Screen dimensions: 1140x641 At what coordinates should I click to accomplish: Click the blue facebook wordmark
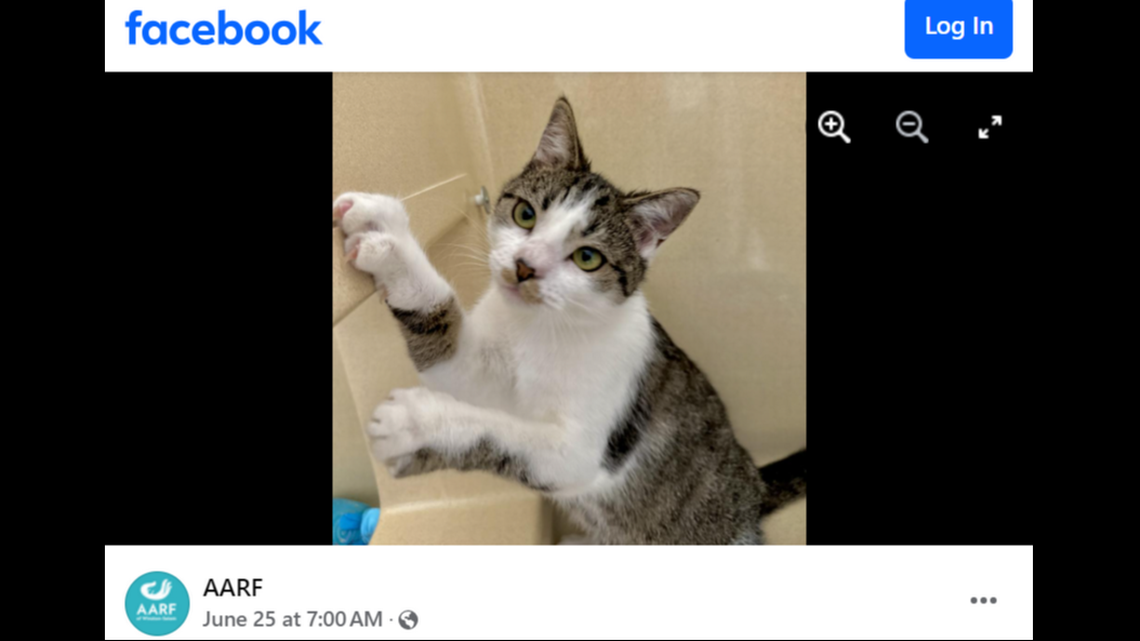(x=223, y=28)
